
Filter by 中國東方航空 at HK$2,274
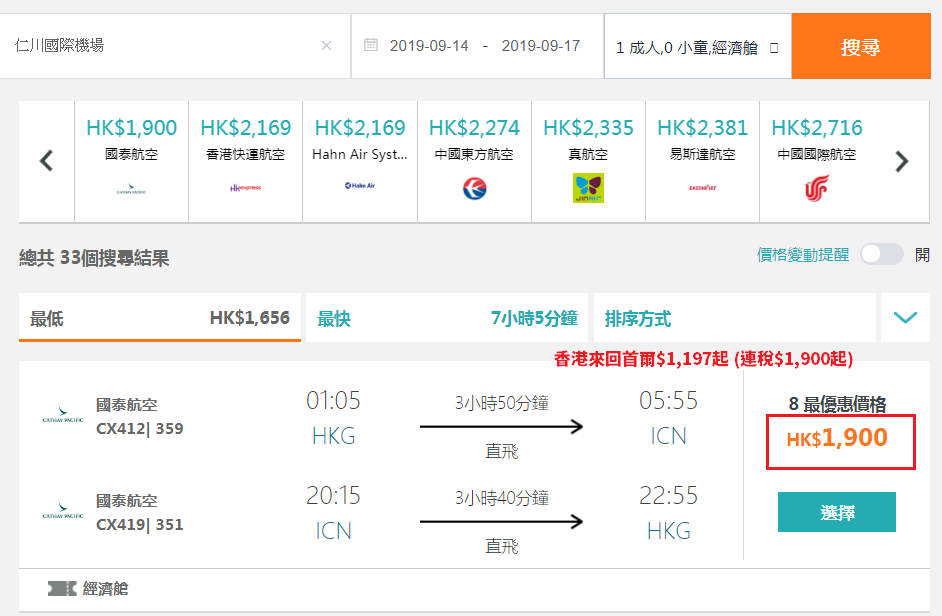click(475, 161)
